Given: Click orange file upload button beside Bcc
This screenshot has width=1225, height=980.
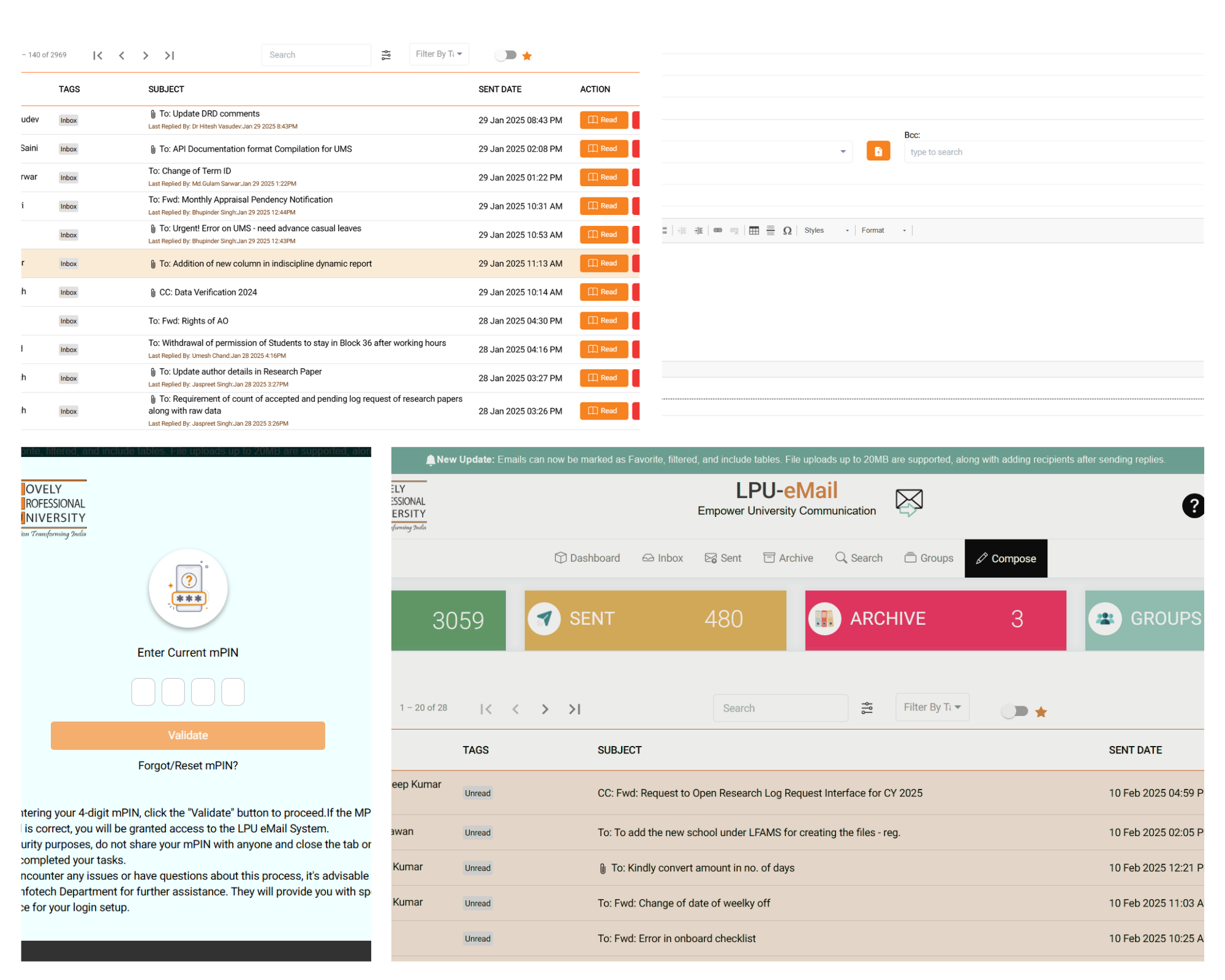Looking at the screenshot, I should 878,151.
